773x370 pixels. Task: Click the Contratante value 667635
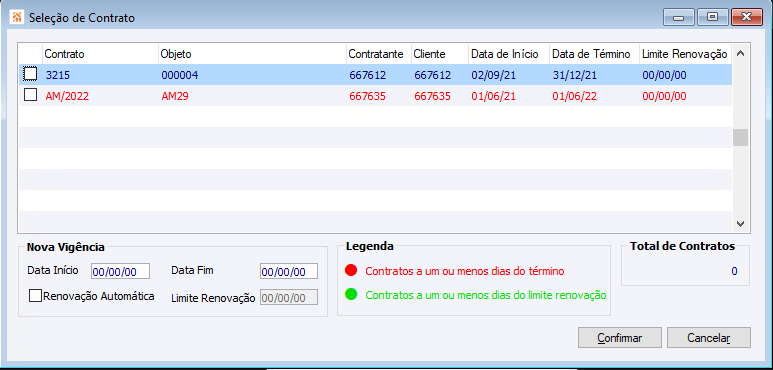tap(367, 96)
